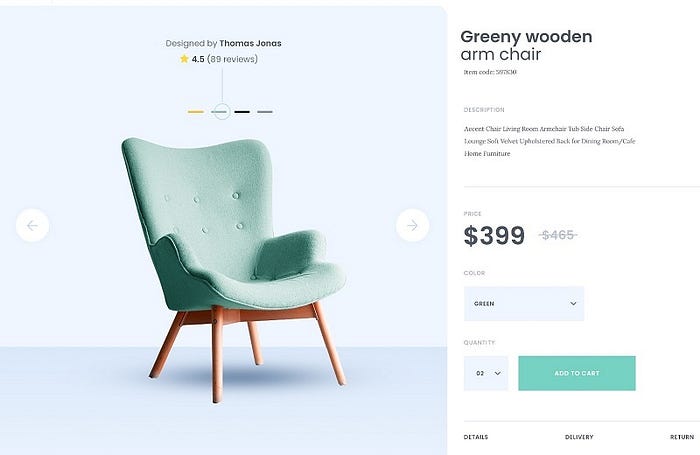The width and height of the screenshot is (700, 455).
Task: Select the black color swatch
Action: (x=242, y=112)
